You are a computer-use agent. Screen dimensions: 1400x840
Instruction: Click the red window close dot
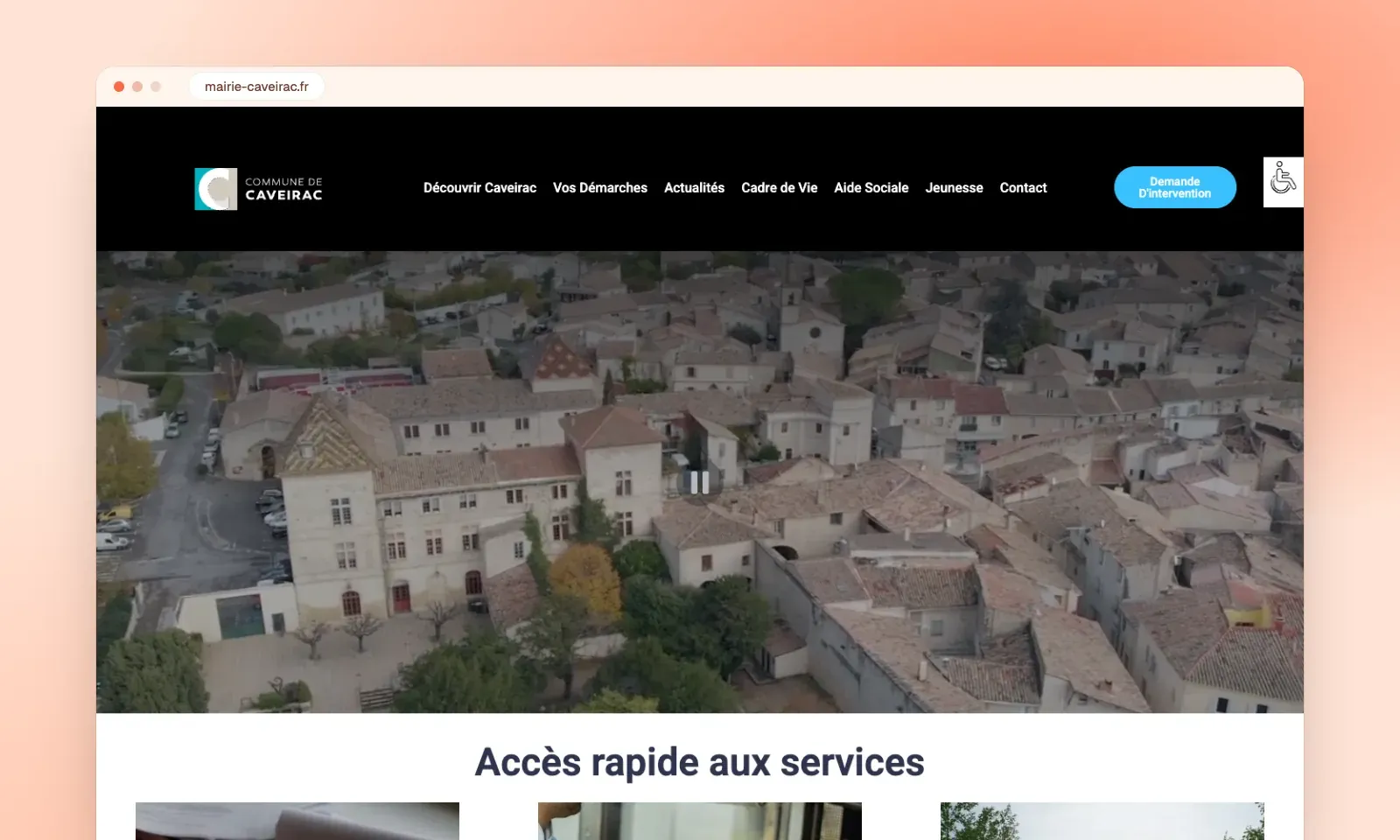coord(119,87)
